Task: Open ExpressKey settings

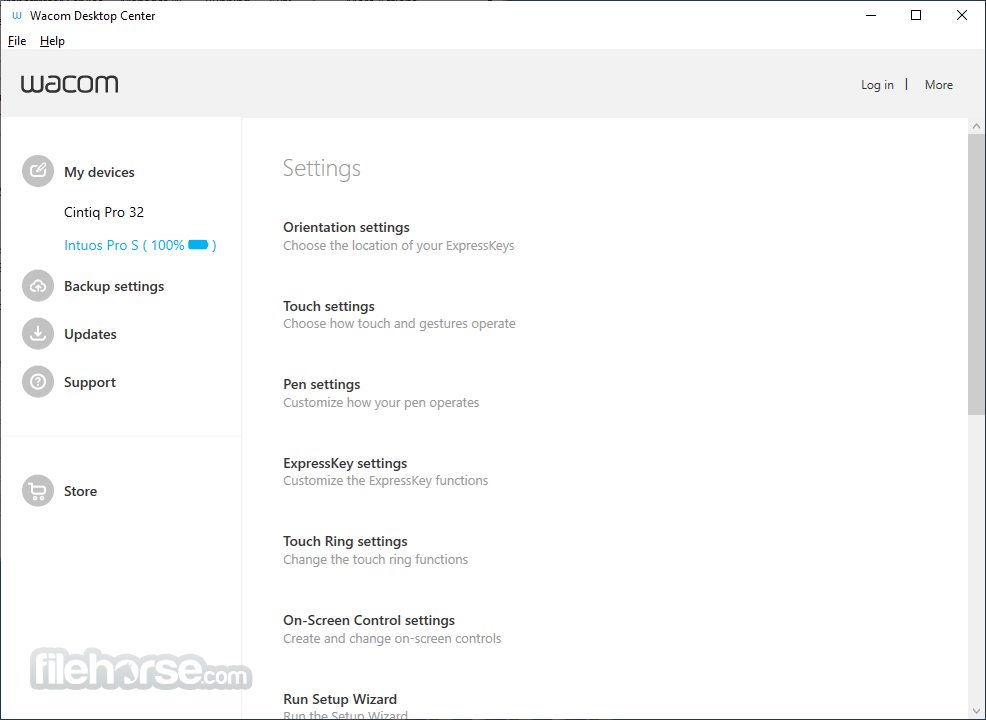Action: (x=345, y=463)
